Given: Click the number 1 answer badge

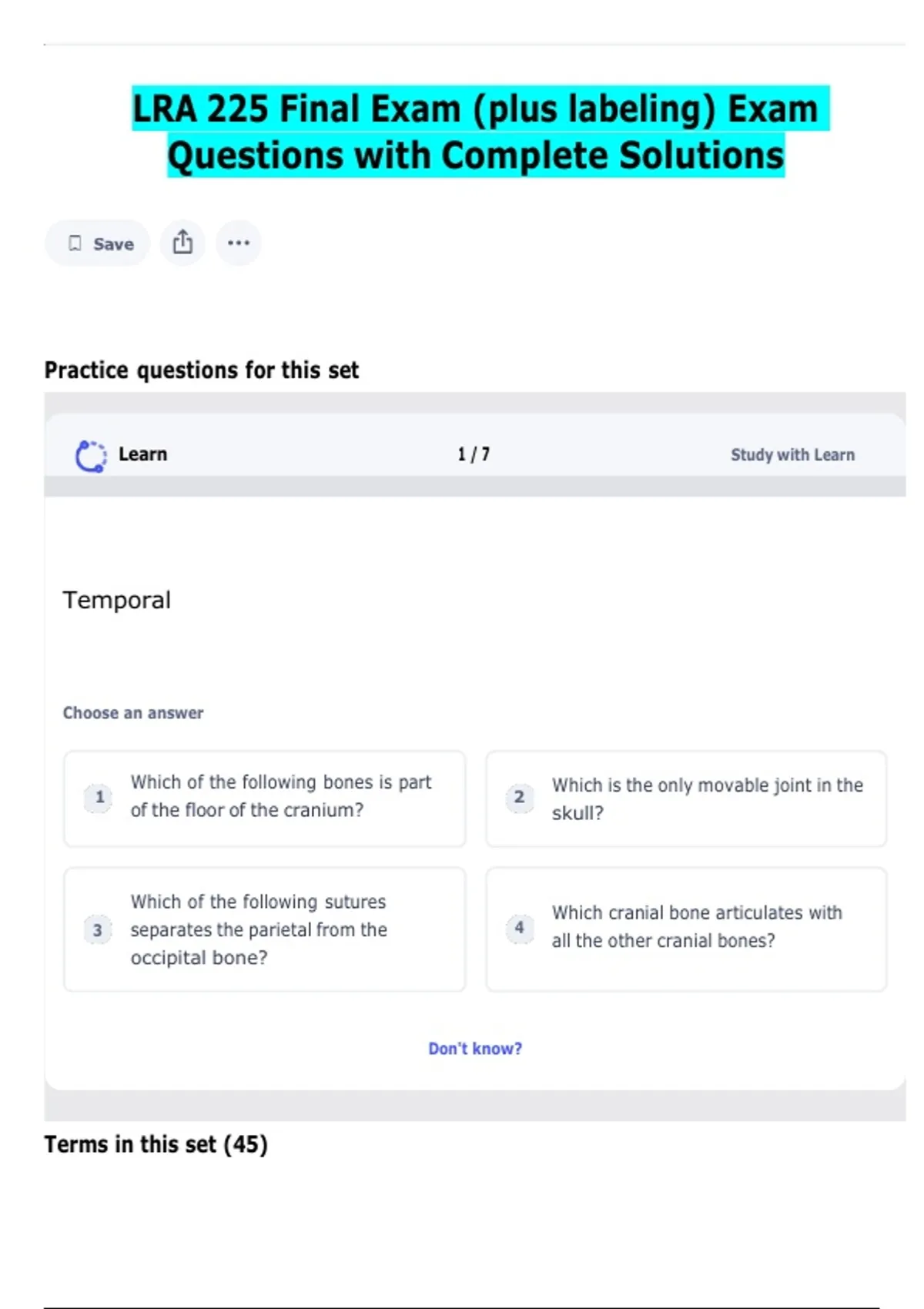Looking at the screenshot, I should click(x=99, y=797).
